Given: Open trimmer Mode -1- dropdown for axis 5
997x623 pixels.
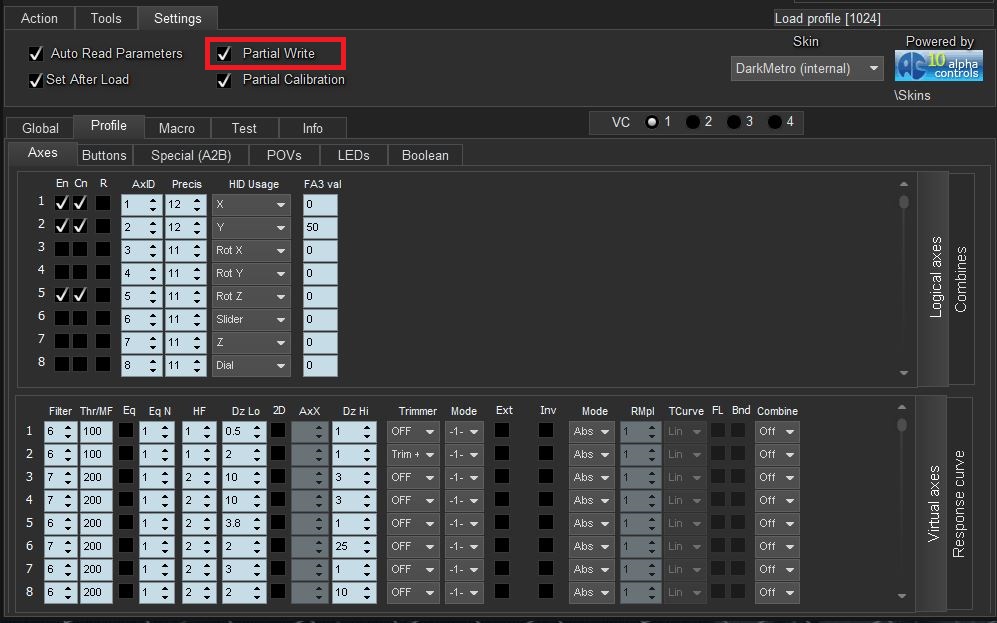Looking at the screenshot, I should (x=464, y=523).
